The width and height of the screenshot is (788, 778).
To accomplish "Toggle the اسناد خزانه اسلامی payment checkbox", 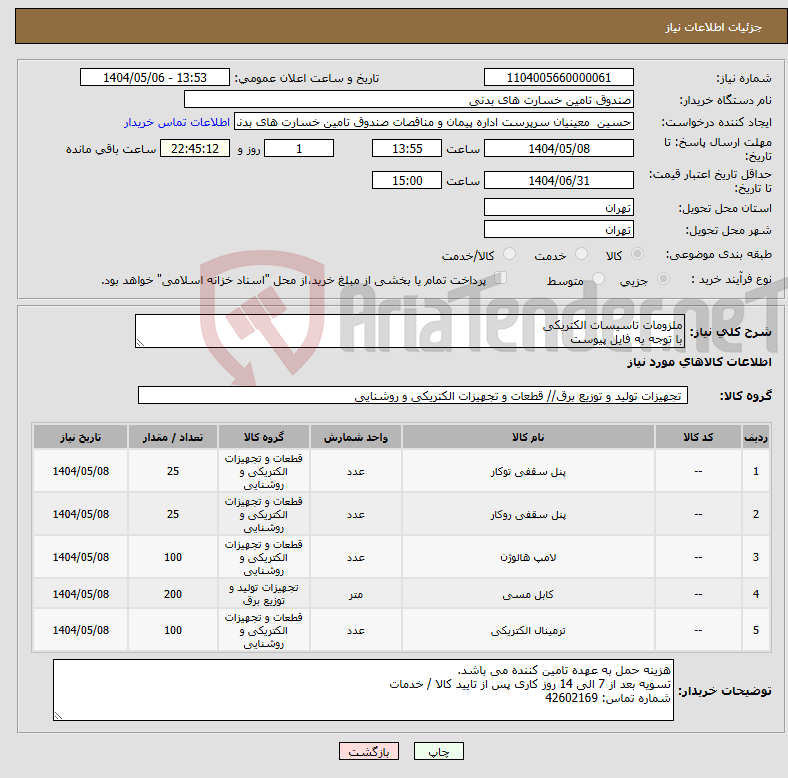I will click(501, 278).
